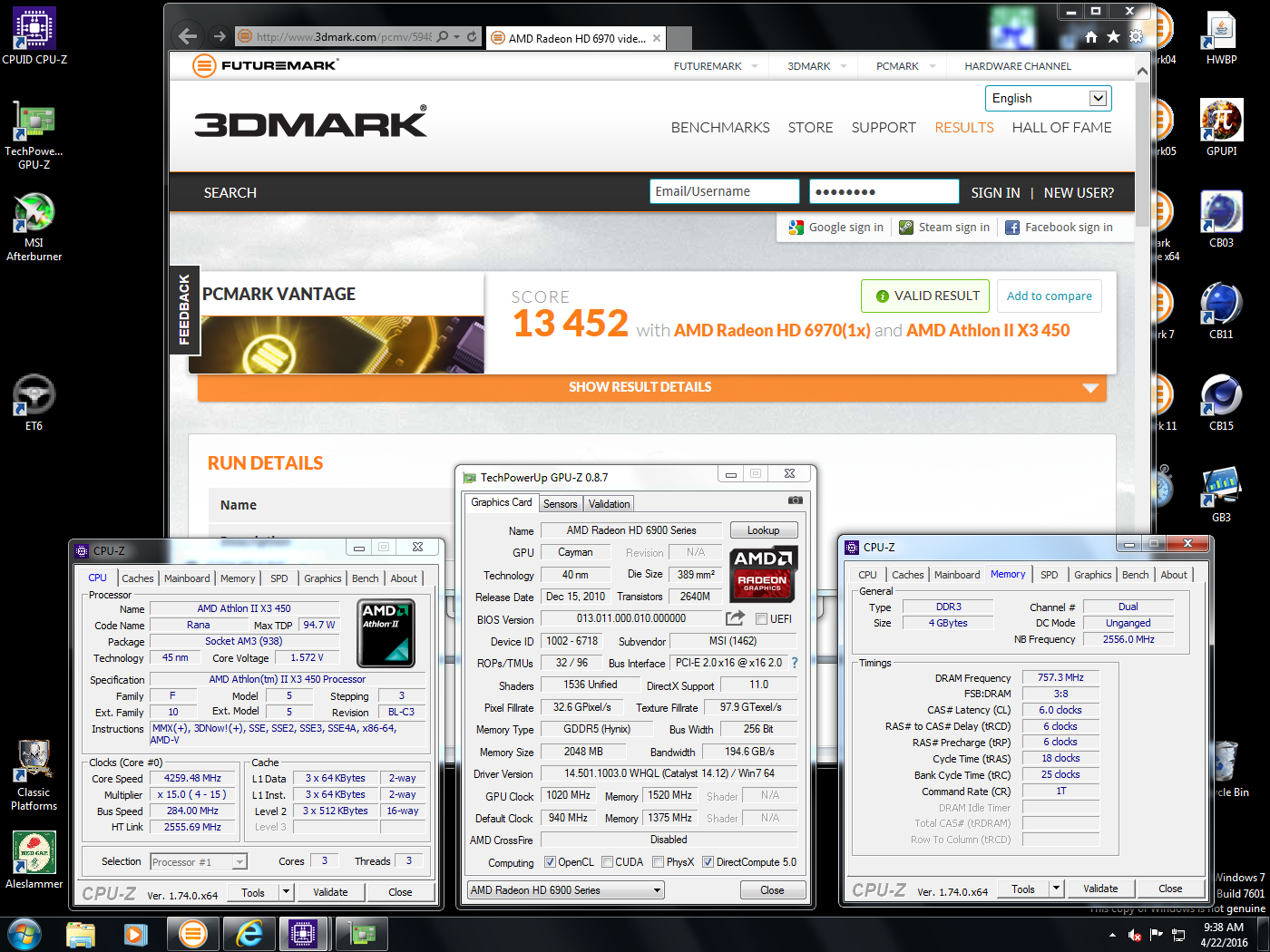
Task: Click Google sign in button
Action: pyautogui.click(x=836, y=228)
